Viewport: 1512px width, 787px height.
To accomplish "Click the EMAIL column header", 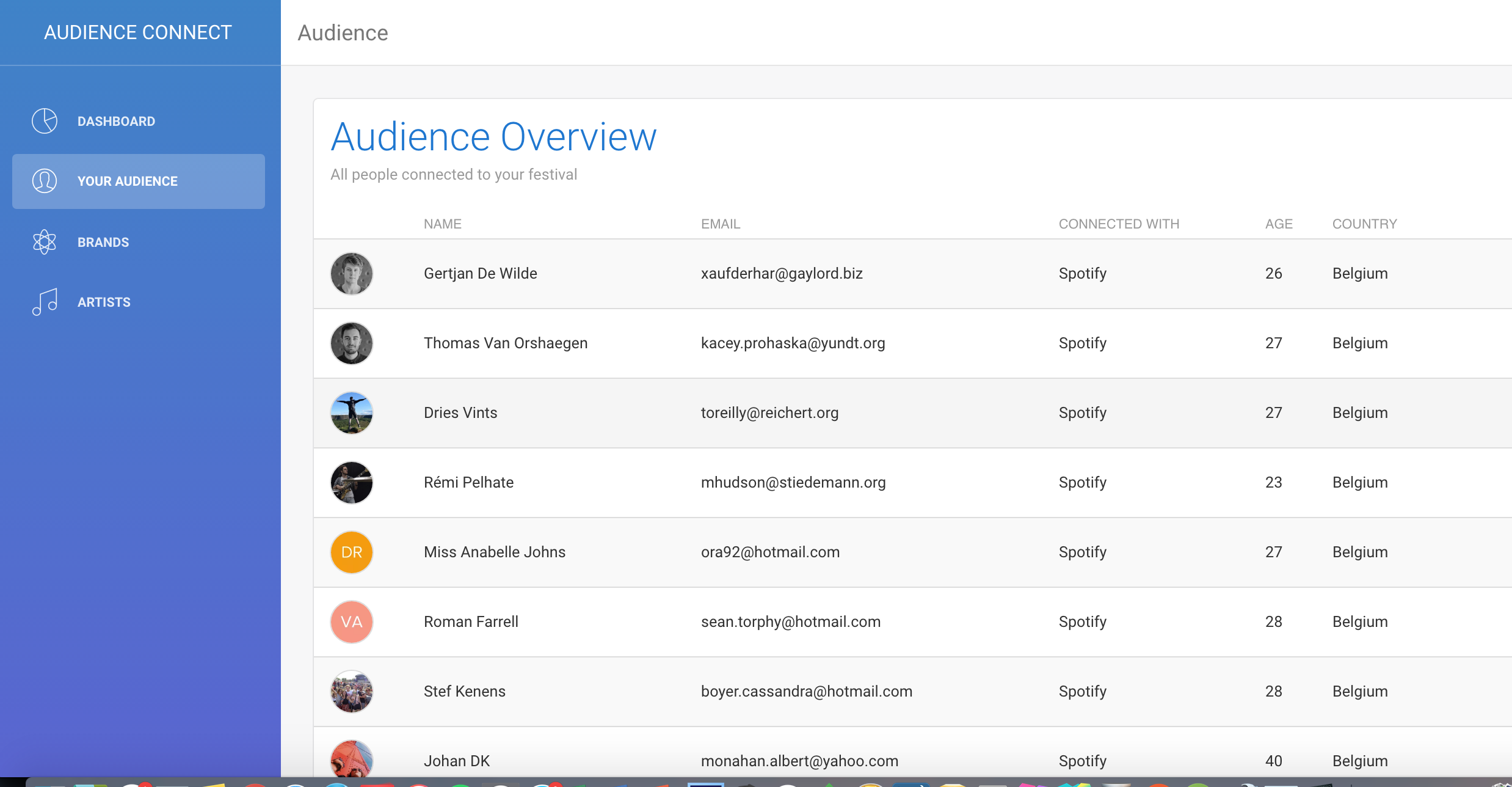I will pyautogui.click(x=721, y=224).
